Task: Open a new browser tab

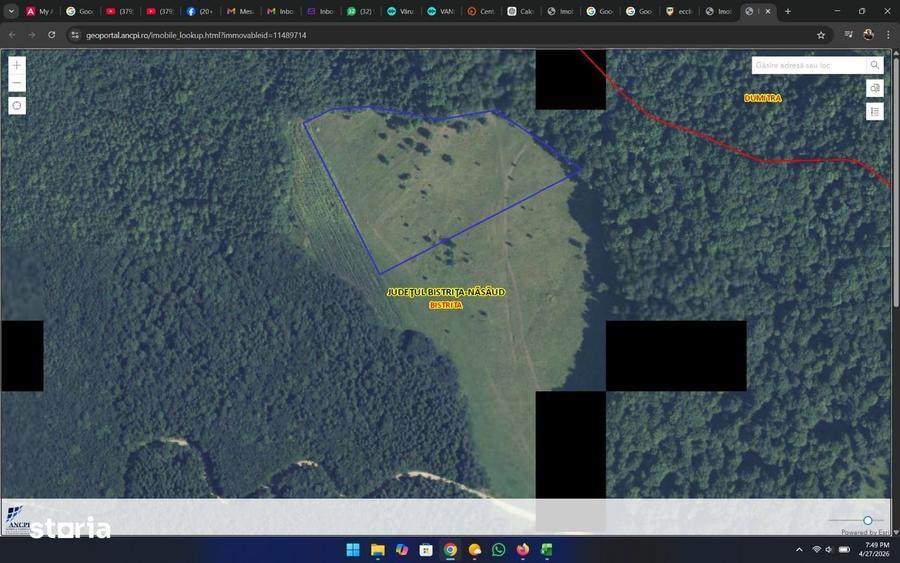Action: tap(788, 11)
